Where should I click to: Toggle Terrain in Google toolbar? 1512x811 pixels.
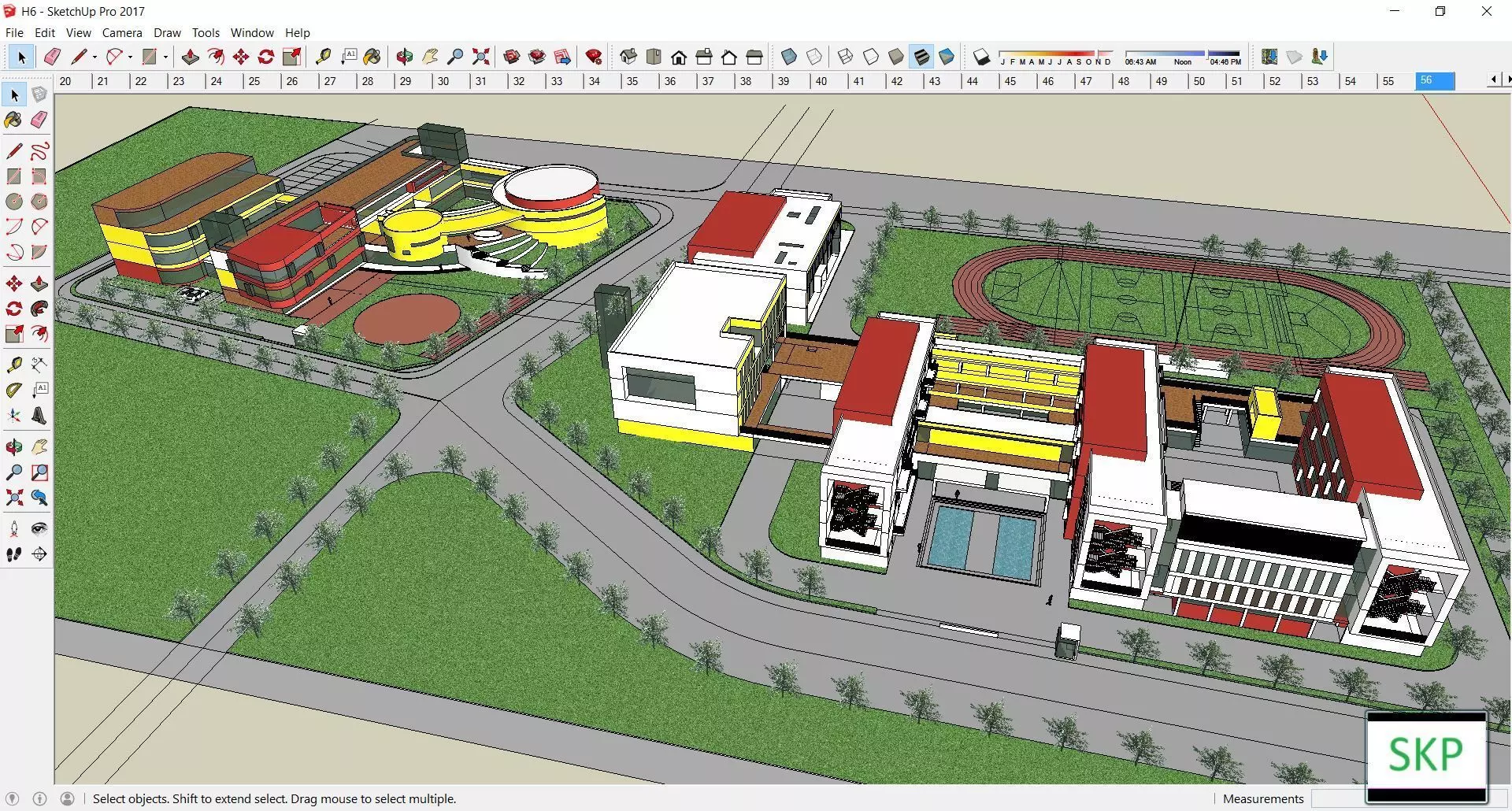pyautogui.click(x=1295, y=57)
